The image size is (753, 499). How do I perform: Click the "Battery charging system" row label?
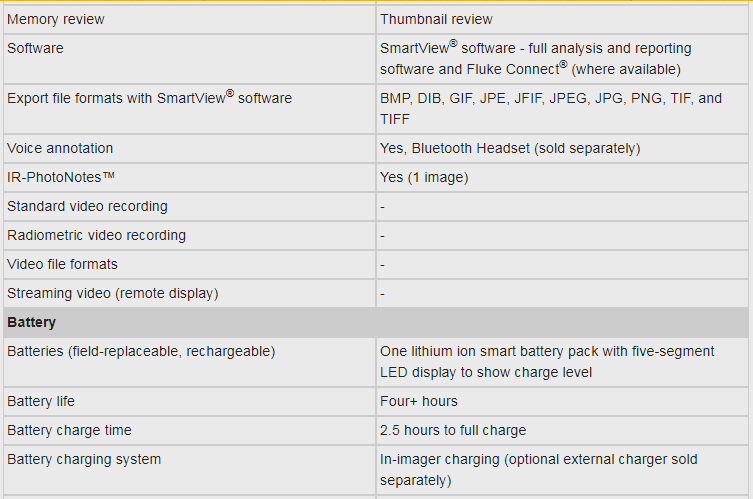click(x=84, y=459)
